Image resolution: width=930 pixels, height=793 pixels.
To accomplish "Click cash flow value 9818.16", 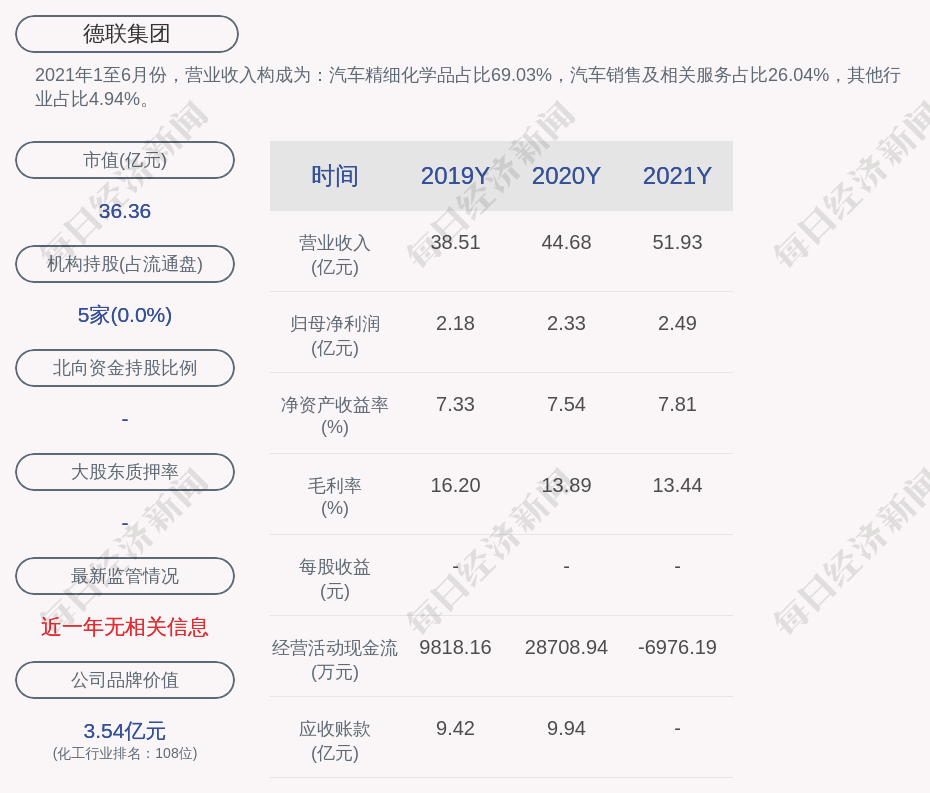I will [455, 647].
